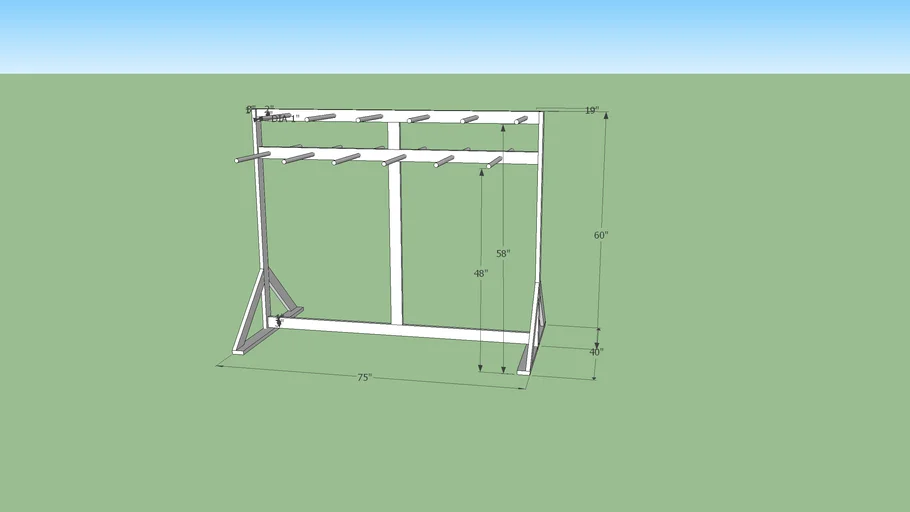910x512 pixels.
Task: Click the 40" depth dimension label
Action: (x=596, y=352)
